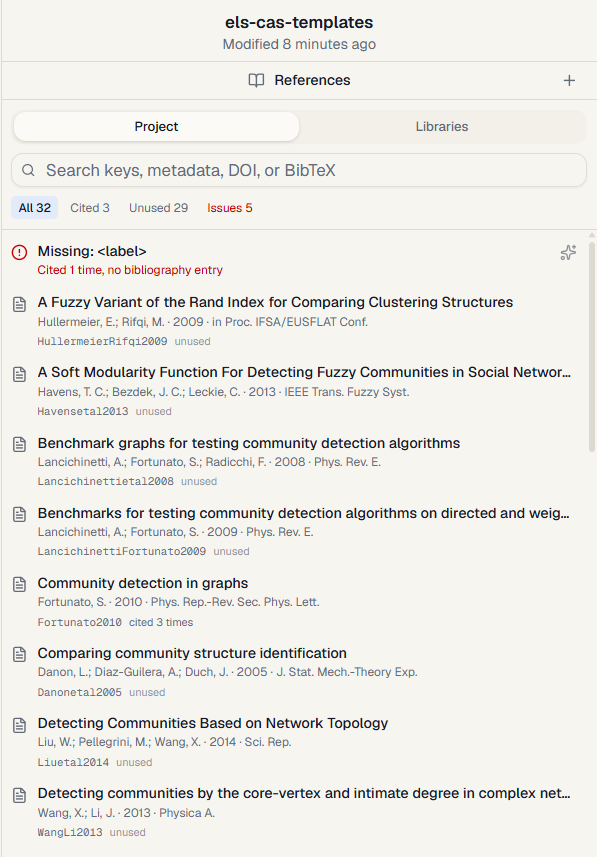Show the Issues 5 filter

(230, 208)
